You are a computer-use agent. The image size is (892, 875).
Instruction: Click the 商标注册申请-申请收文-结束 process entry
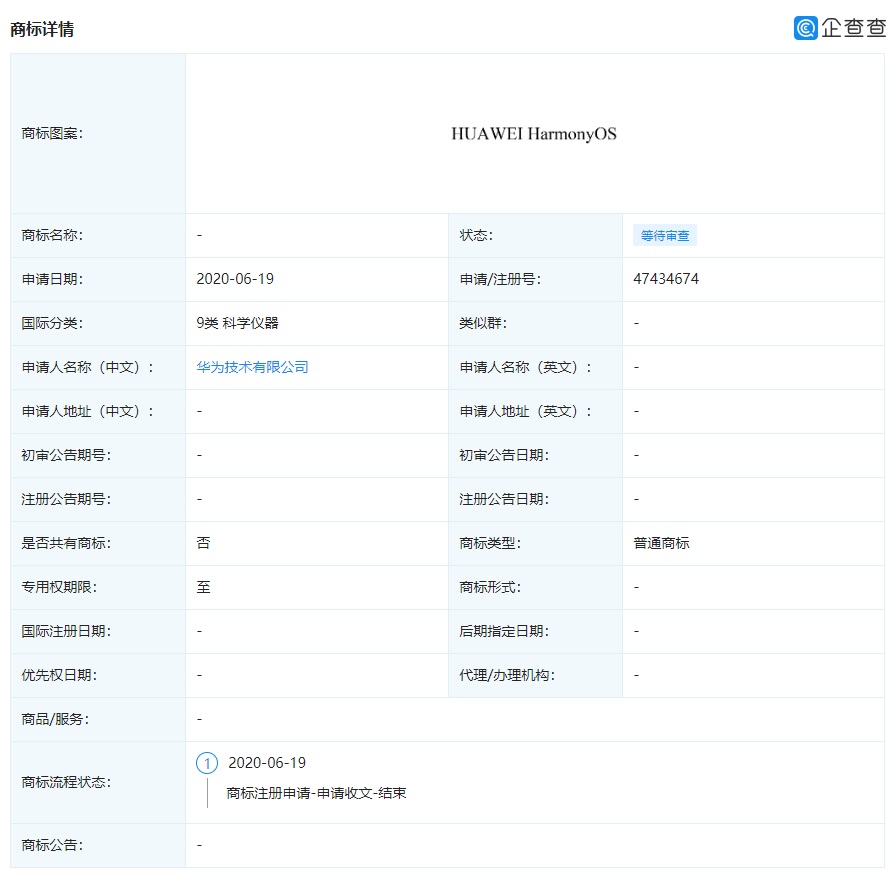(316, 793)
